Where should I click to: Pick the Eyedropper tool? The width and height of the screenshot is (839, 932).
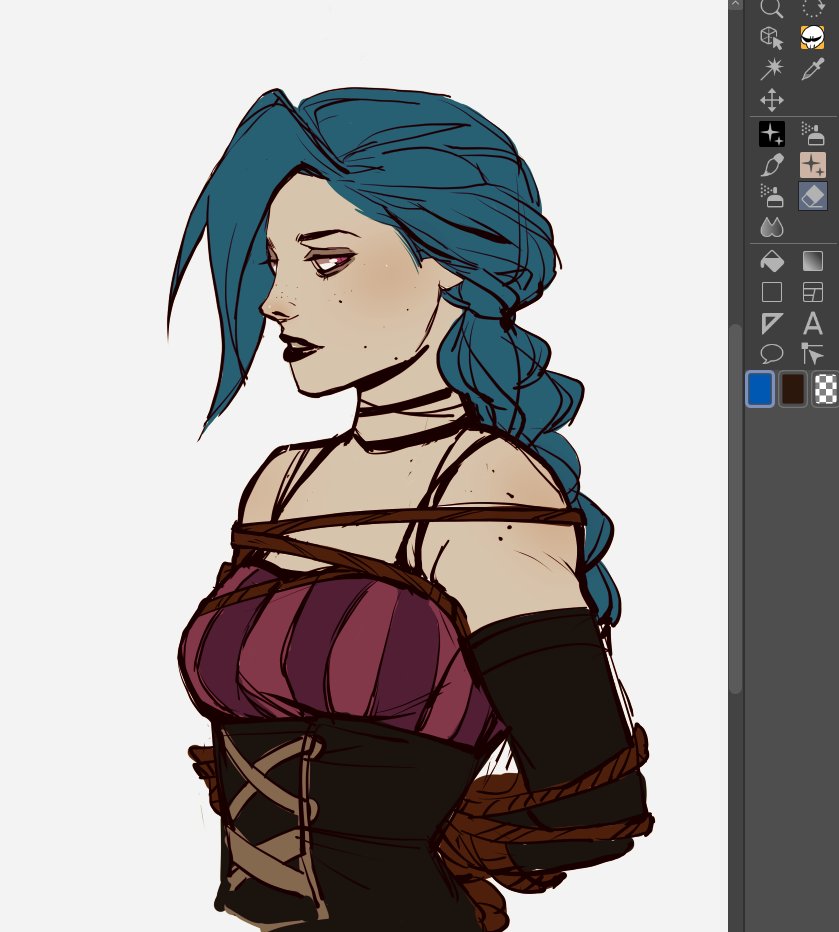point(812,69)
